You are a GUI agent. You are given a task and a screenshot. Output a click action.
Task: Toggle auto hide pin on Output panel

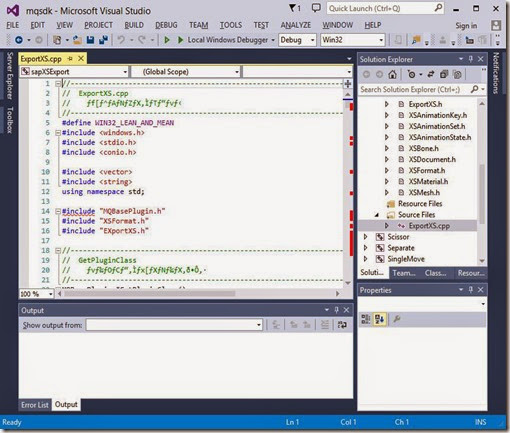[336, 310]
